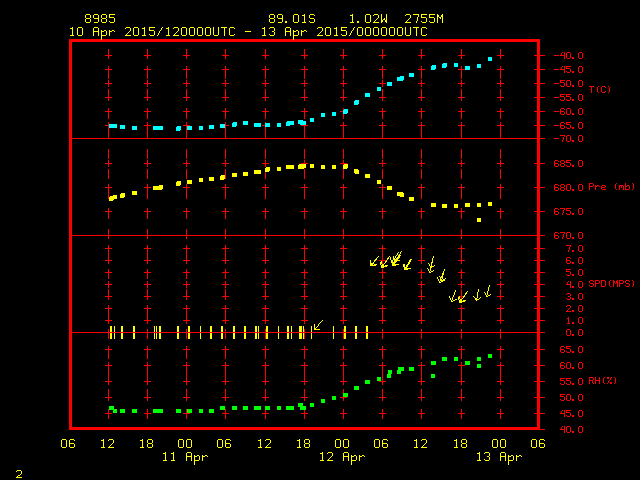Click the -50.0 temperature axis value
Screen dimensions: 640x480
coord(568,84)
